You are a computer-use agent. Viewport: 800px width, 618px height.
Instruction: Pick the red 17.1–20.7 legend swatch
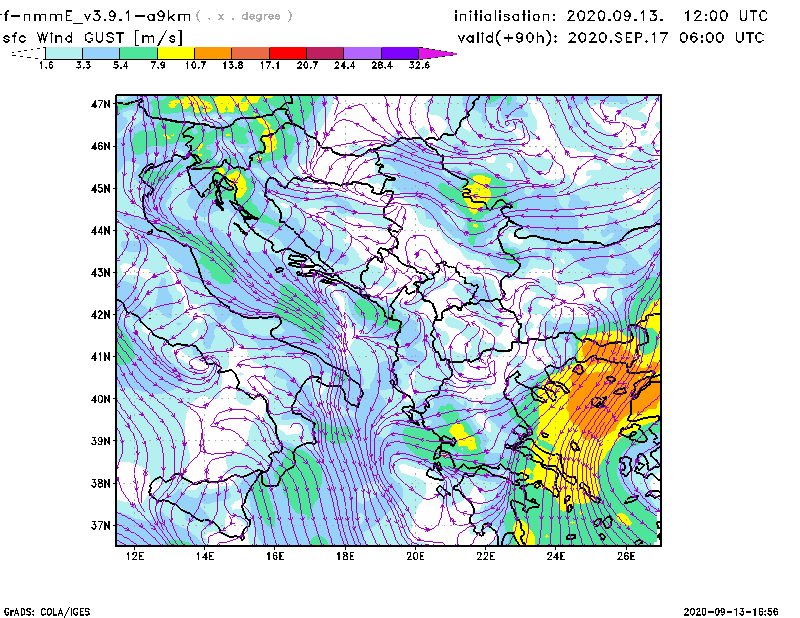(288, 53)
